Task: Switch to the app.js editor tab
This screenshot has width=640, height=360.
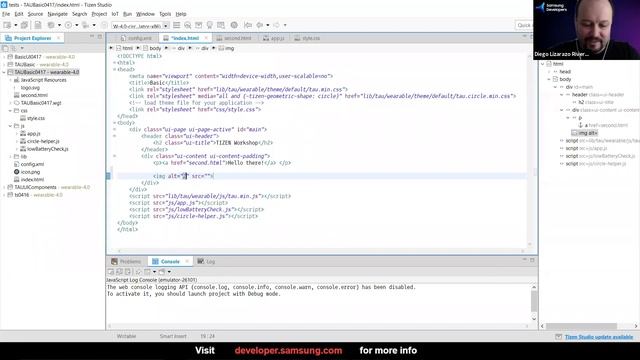Action: [274, 38]
